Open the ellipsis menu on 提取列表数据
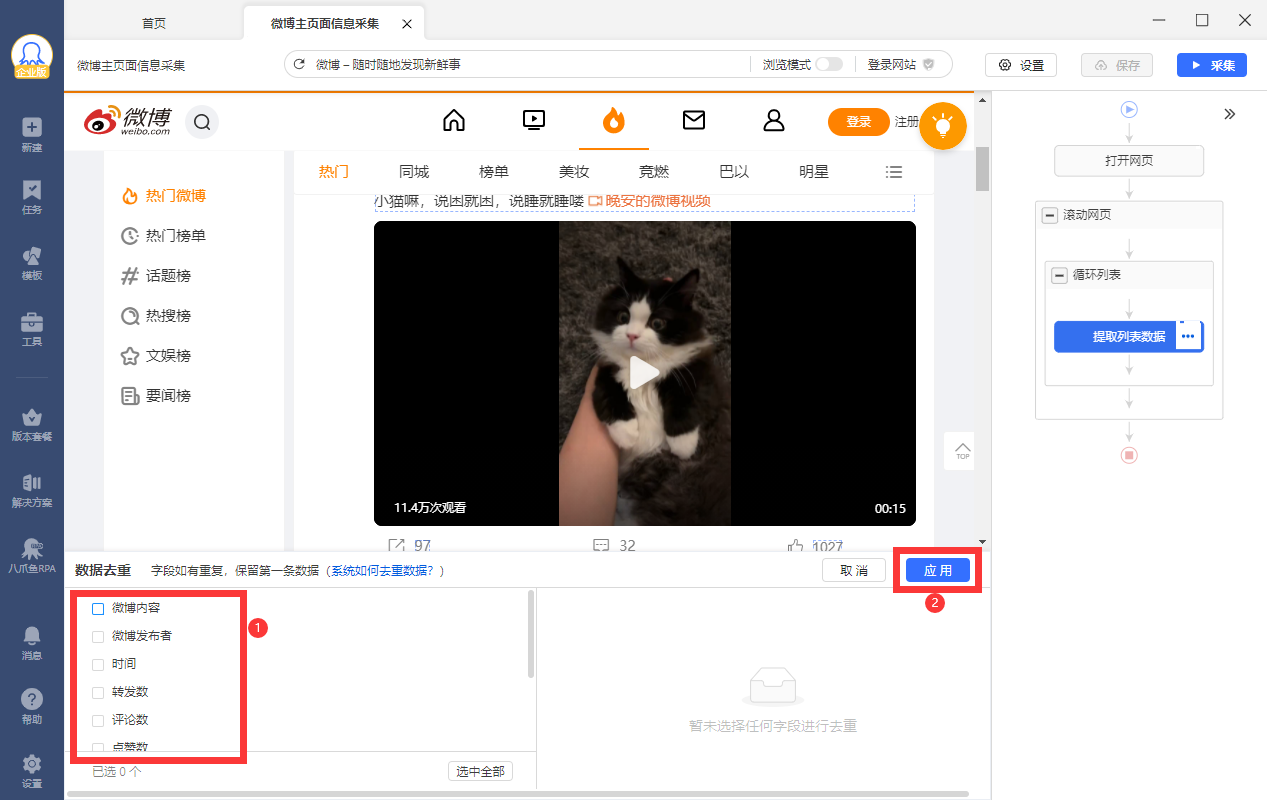 point(1188,336)
